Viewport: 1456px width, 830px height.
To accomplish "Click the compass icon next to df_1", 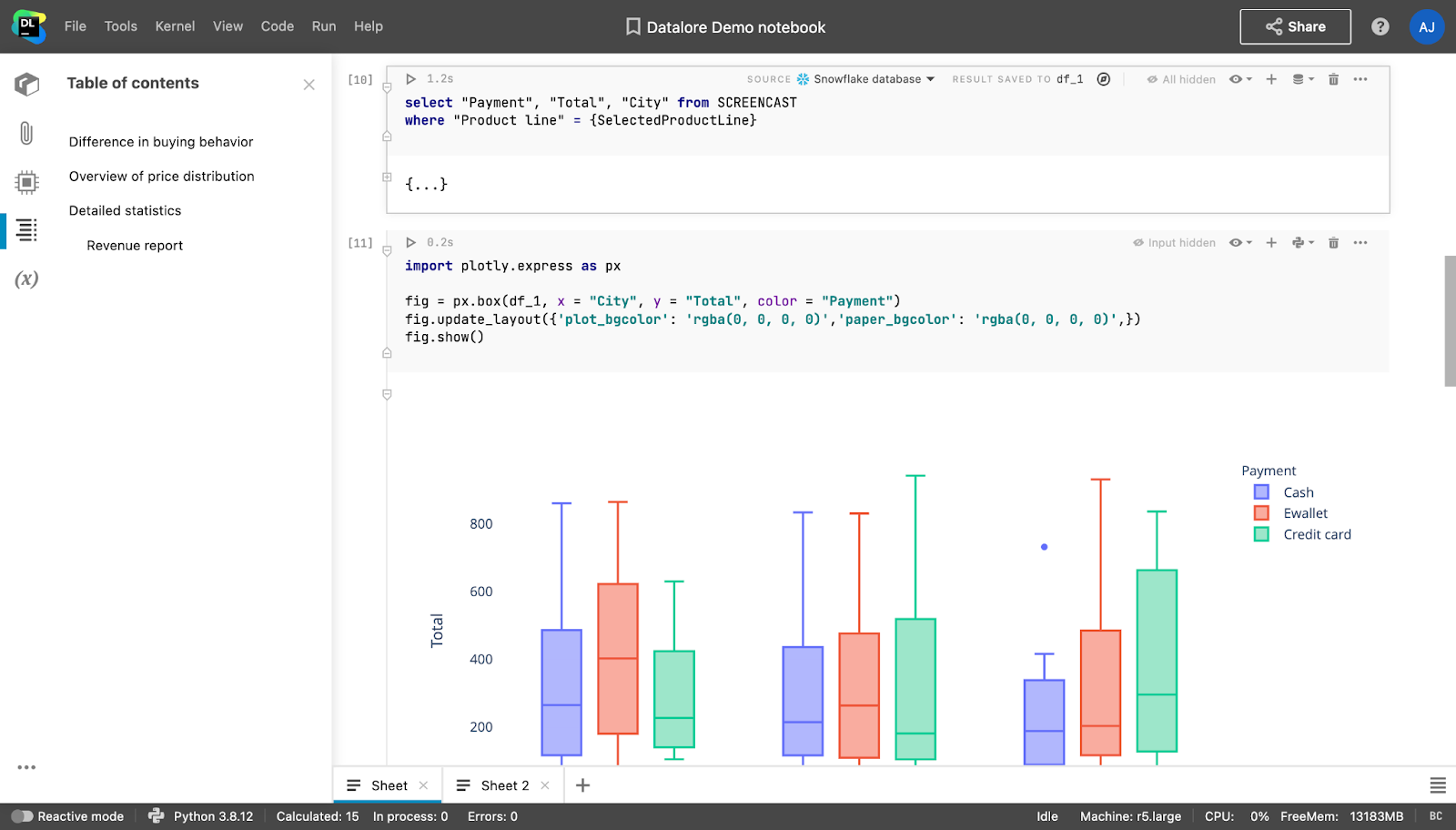I will (1104, 79).
